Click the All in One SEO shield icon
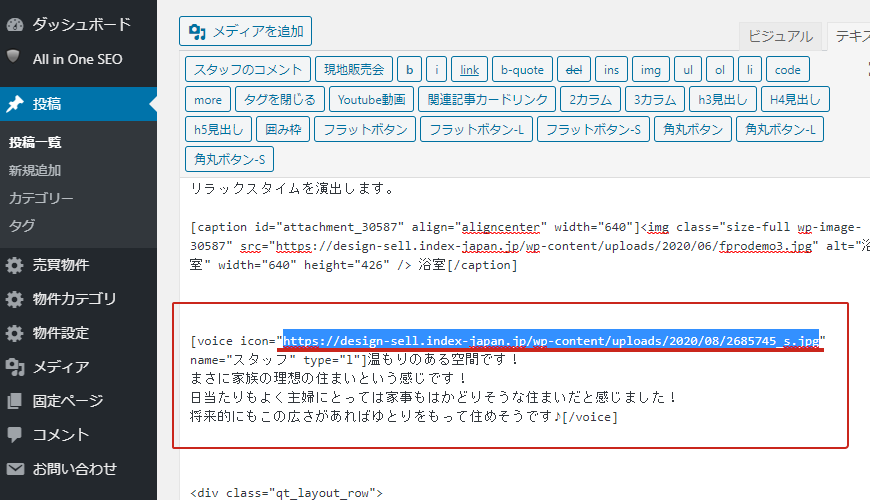This screenshot has width=870, height=500. (15, 58)
